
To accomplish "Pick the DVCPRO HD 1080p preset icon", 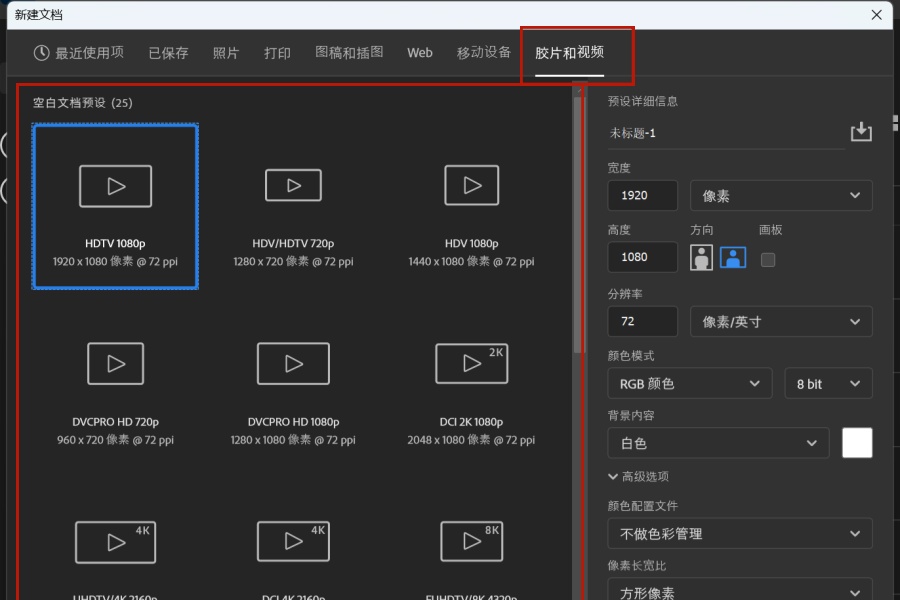I will click(x=293, y=363).
